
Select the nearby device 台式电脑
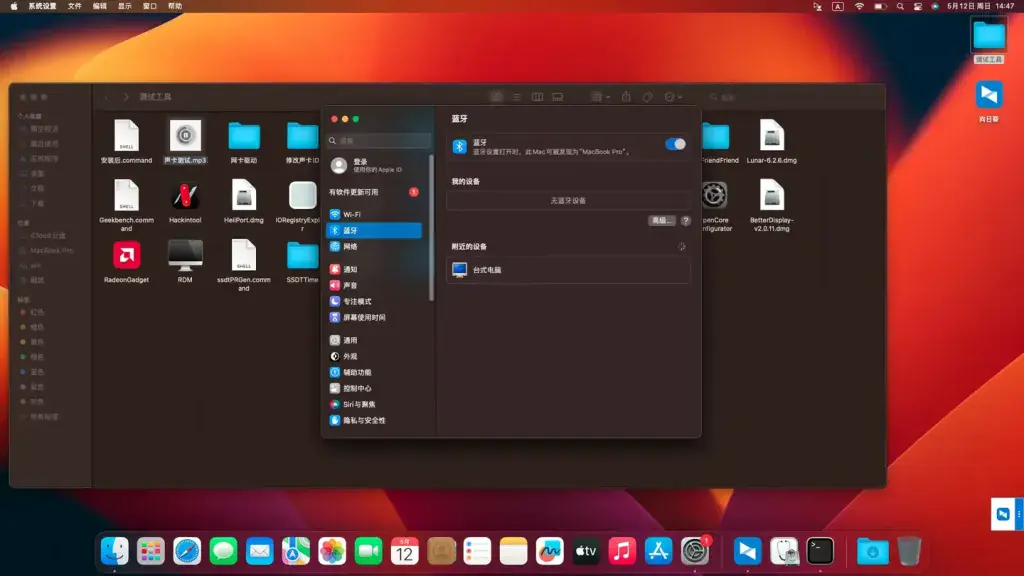(x=568, y=270)
